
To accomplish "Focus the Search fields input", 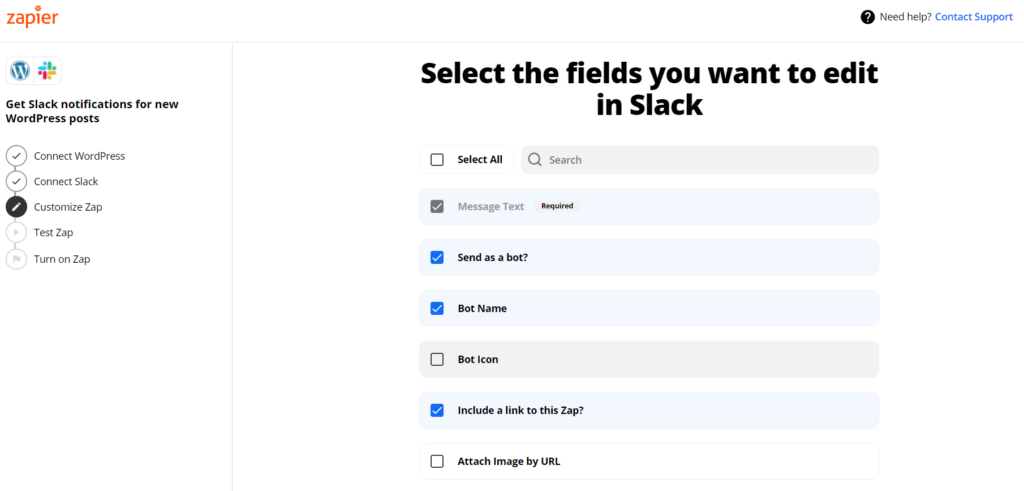I will pos(700,160).
